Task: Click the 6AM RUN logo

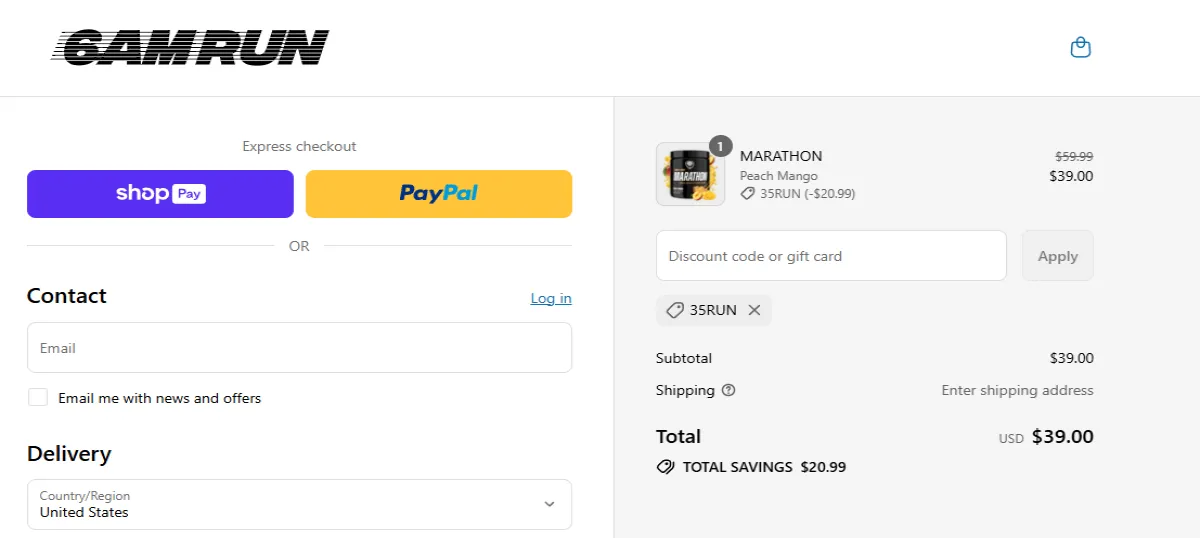Action: tap(190, 47)
